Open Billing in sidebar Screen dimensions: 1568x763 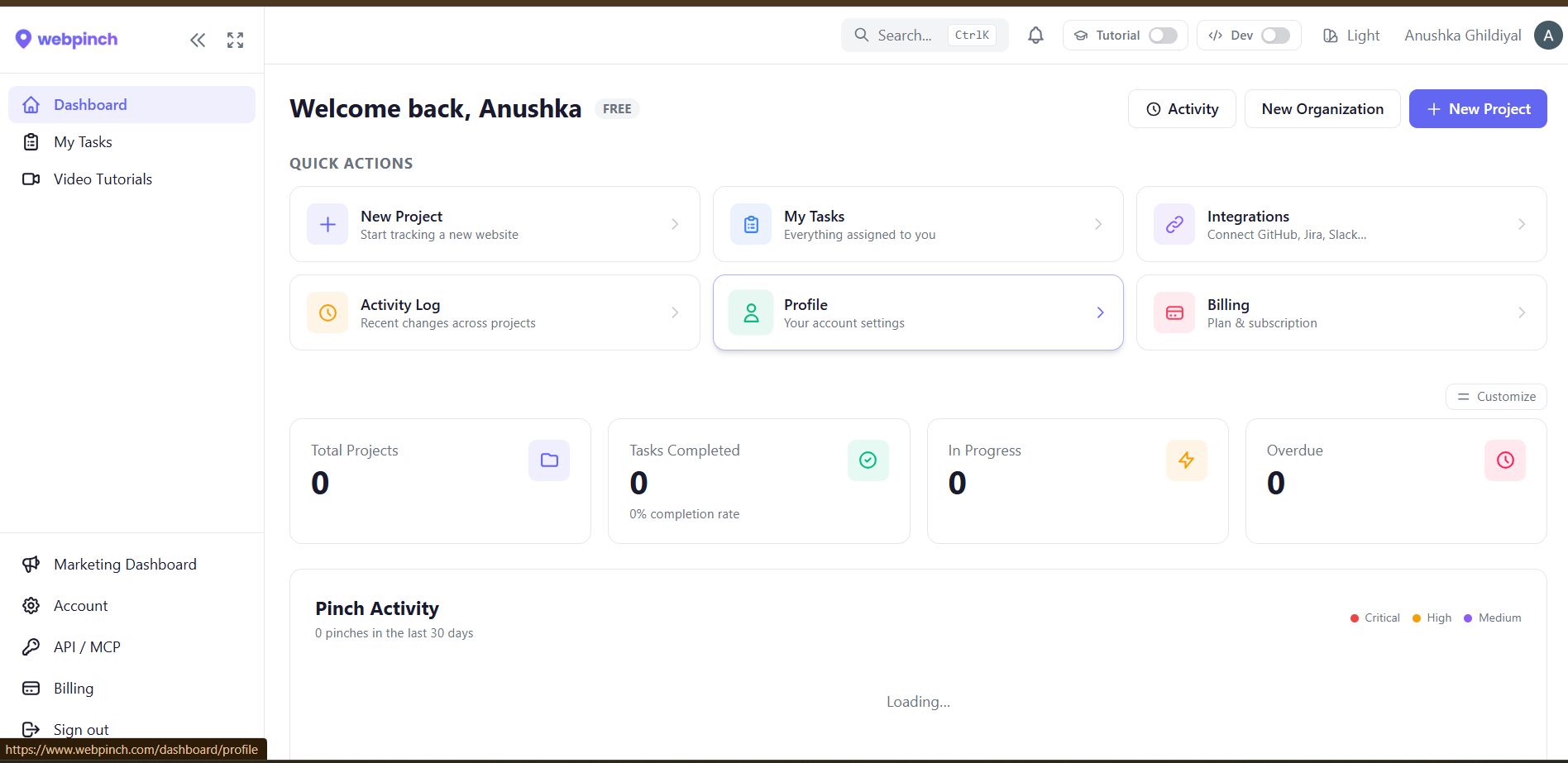pos(131,689)
